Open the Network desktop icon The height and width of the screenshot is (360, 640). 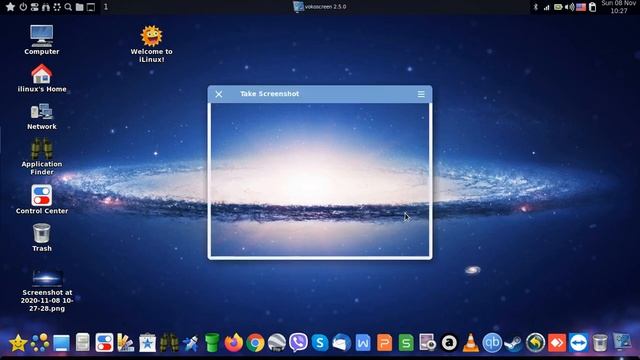tap(42, 117)
